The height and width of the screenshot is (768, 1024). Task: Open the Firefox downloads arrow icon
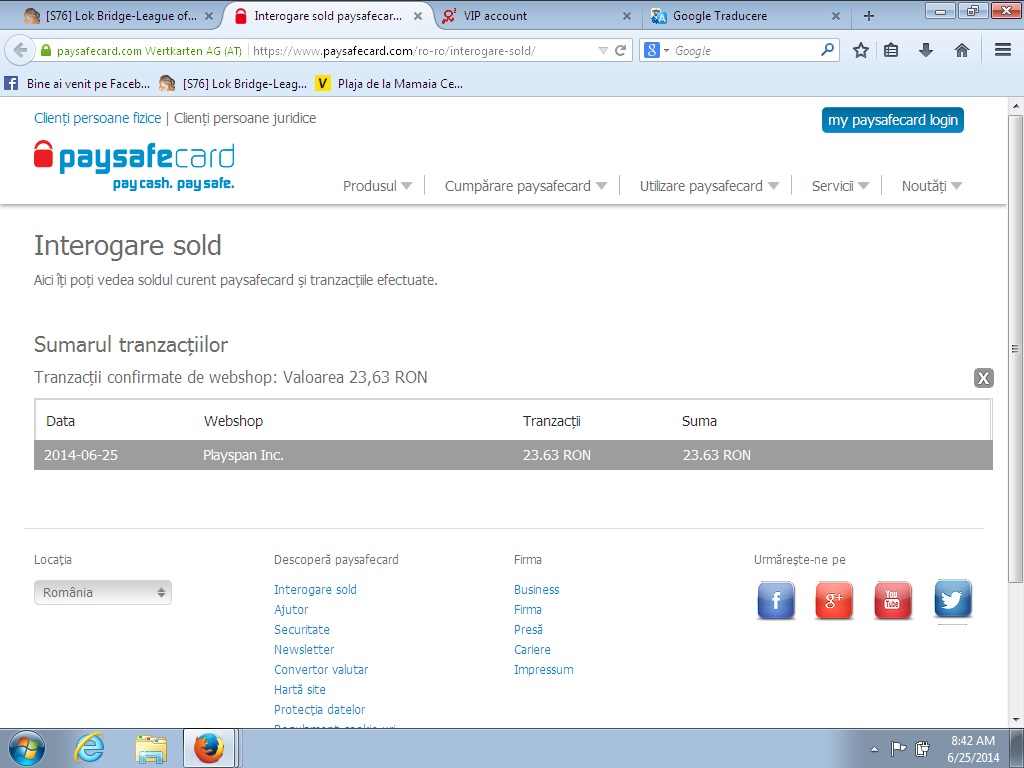(925, 50)
